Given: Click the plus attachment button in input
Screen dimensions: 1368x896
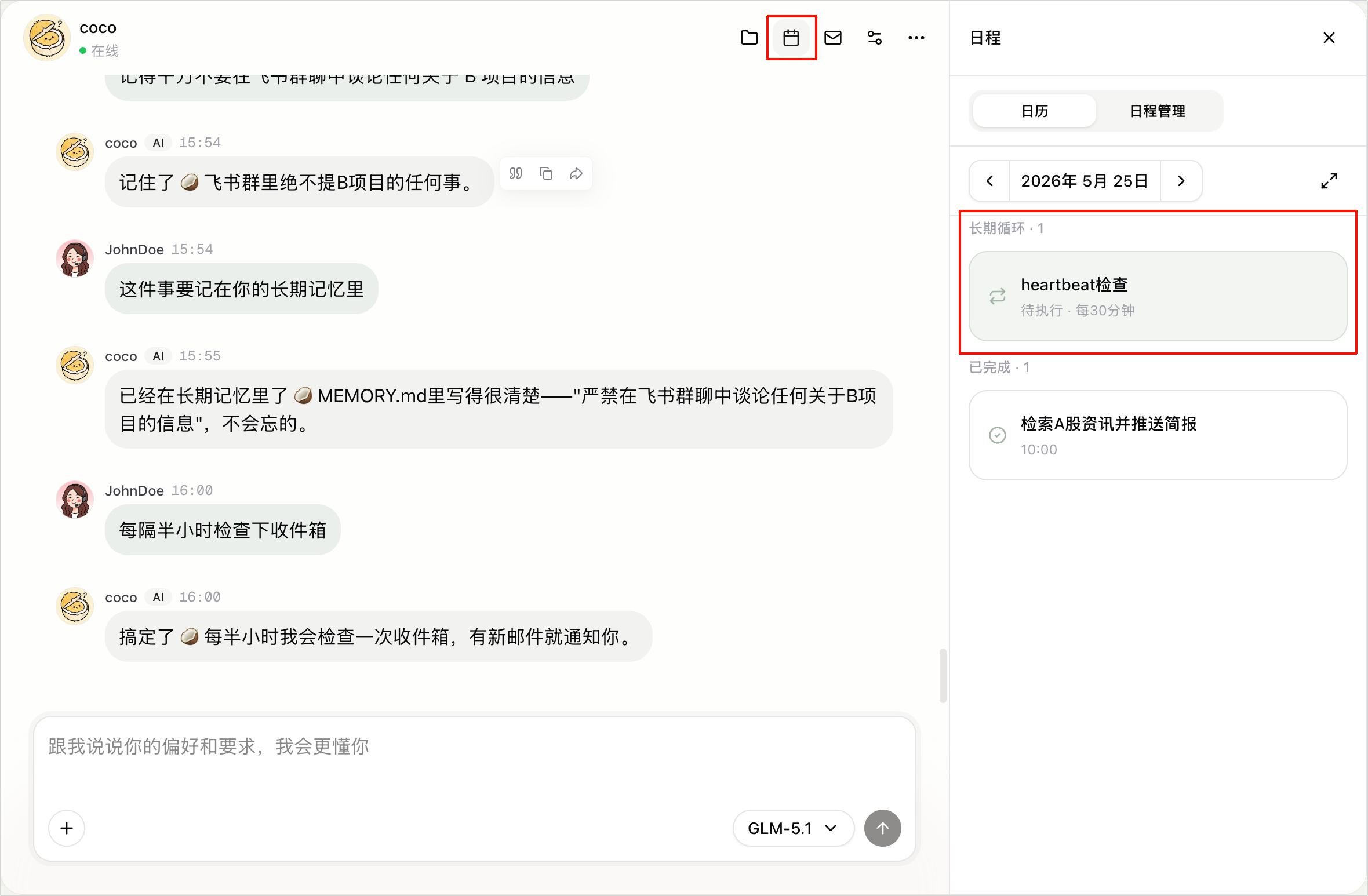Looking at the screenshot, I should (x=67, y=828).
